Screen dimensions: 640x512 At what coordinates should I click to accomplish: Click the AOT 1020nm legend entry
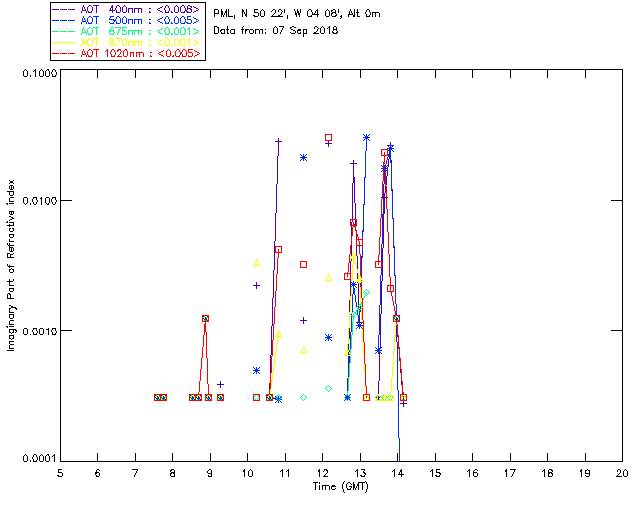point(127,53)
